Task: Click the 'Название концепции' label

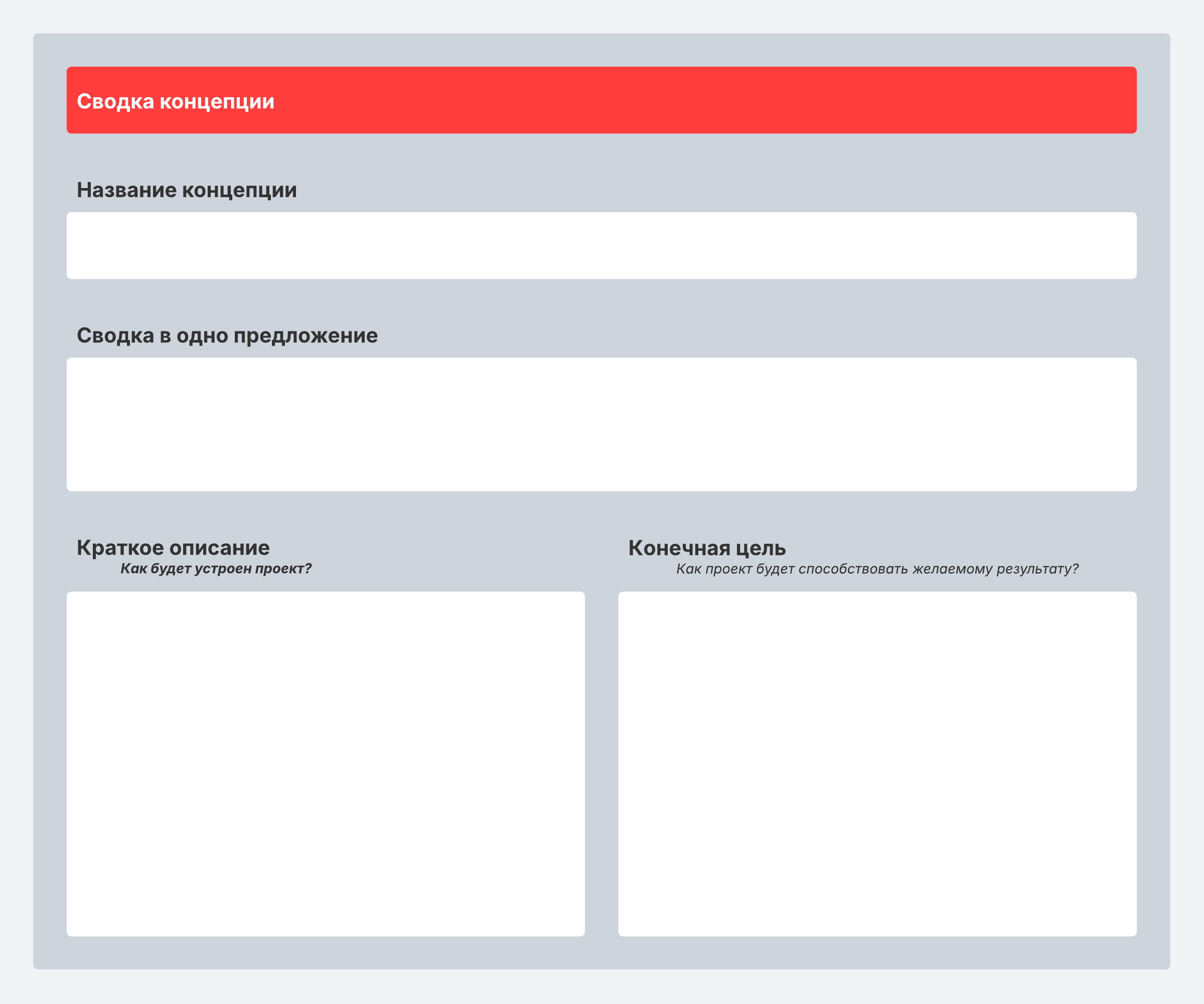Action: pyautogui.click(x=187, y=190)
